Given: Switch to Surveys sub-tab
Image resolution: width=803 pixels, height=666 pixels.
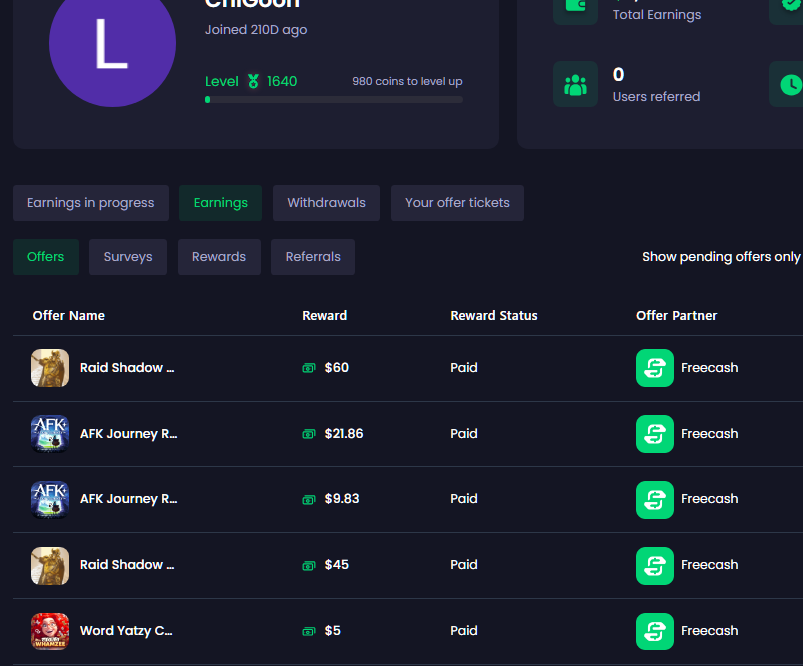Looking at the screenshot, I should pos(128,257).
